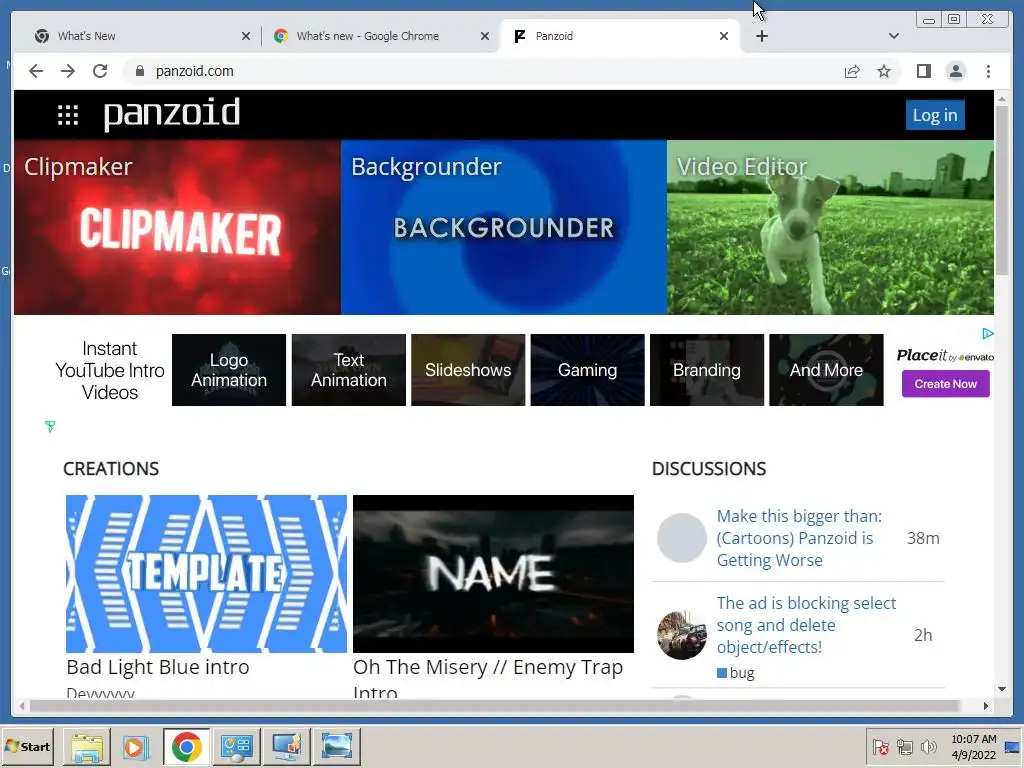
Task: Open a new tab
Action: point(761,36)
